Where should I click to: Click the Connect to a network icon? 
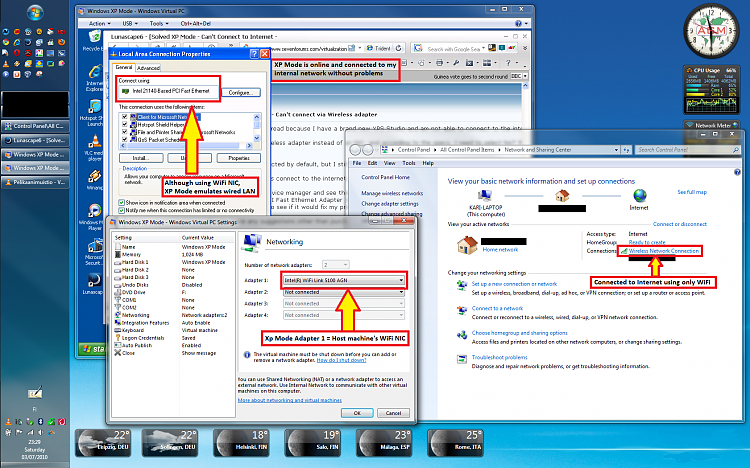[x=462, y=310]
